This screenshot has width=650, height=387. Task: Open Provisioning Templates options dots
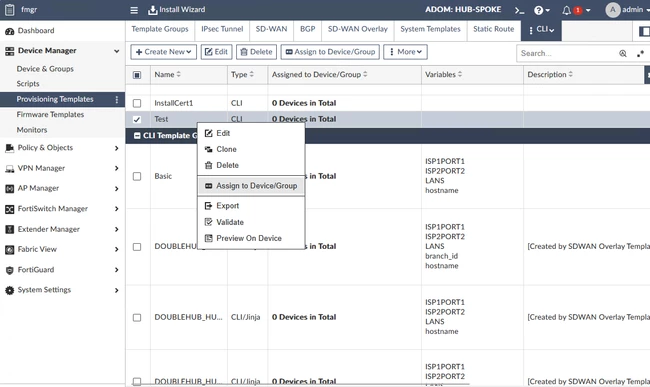[116, 99]
